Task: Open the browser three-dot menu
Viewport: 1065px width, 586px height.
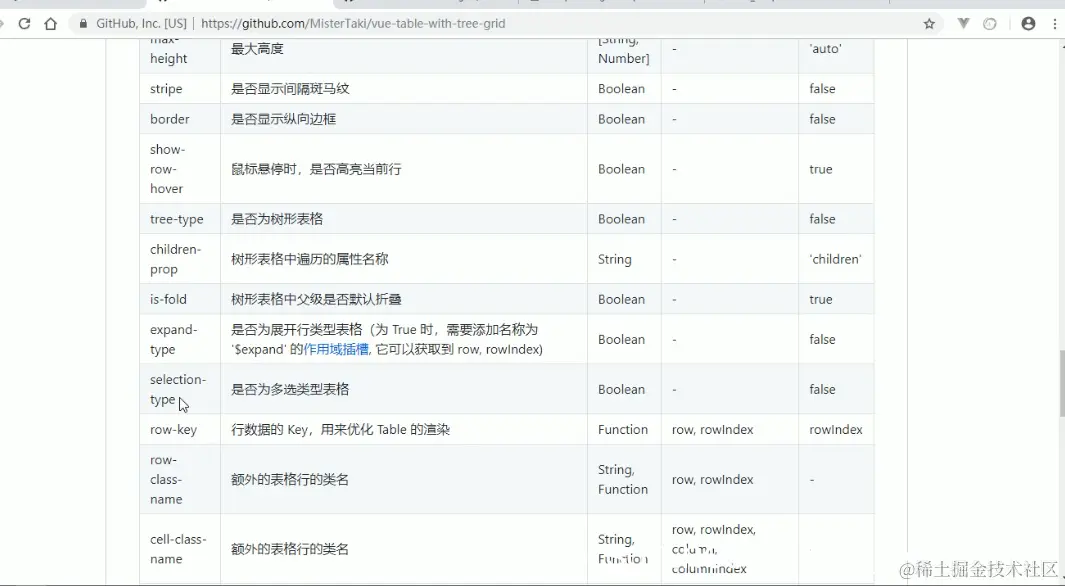Action: [1055, 24]
